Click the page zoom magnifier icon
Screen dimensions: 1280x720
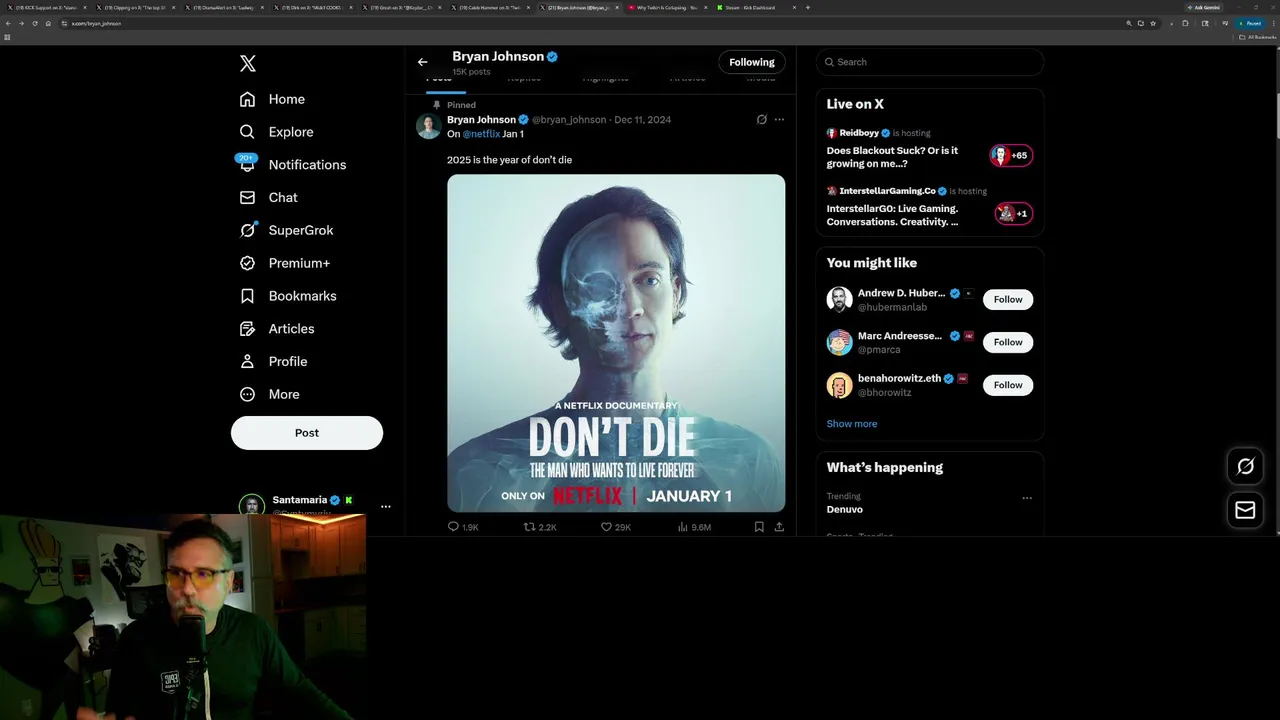(x=1129, y=23)
